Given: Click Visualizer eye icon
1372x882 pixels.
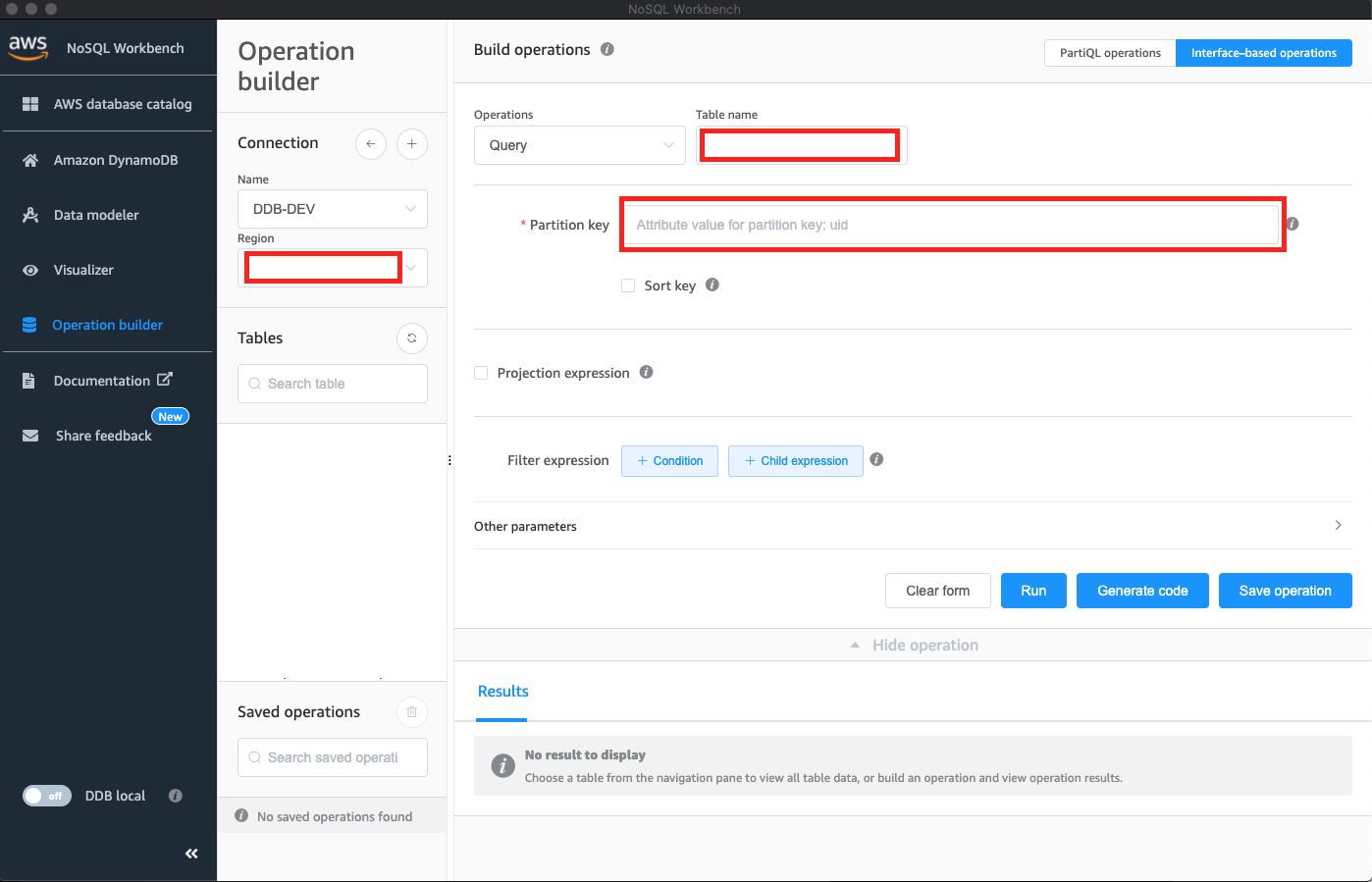Looking at the screenshot, I should point(30,270).
